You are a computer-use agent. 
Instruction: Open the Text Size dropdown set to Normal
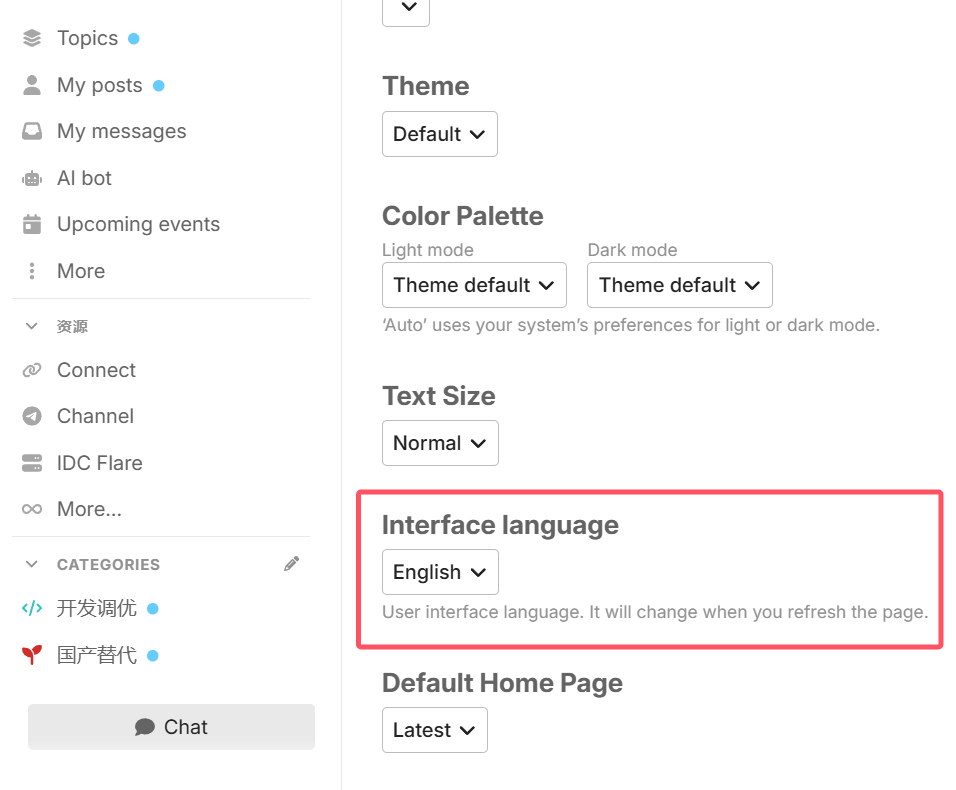click(440, 443)
